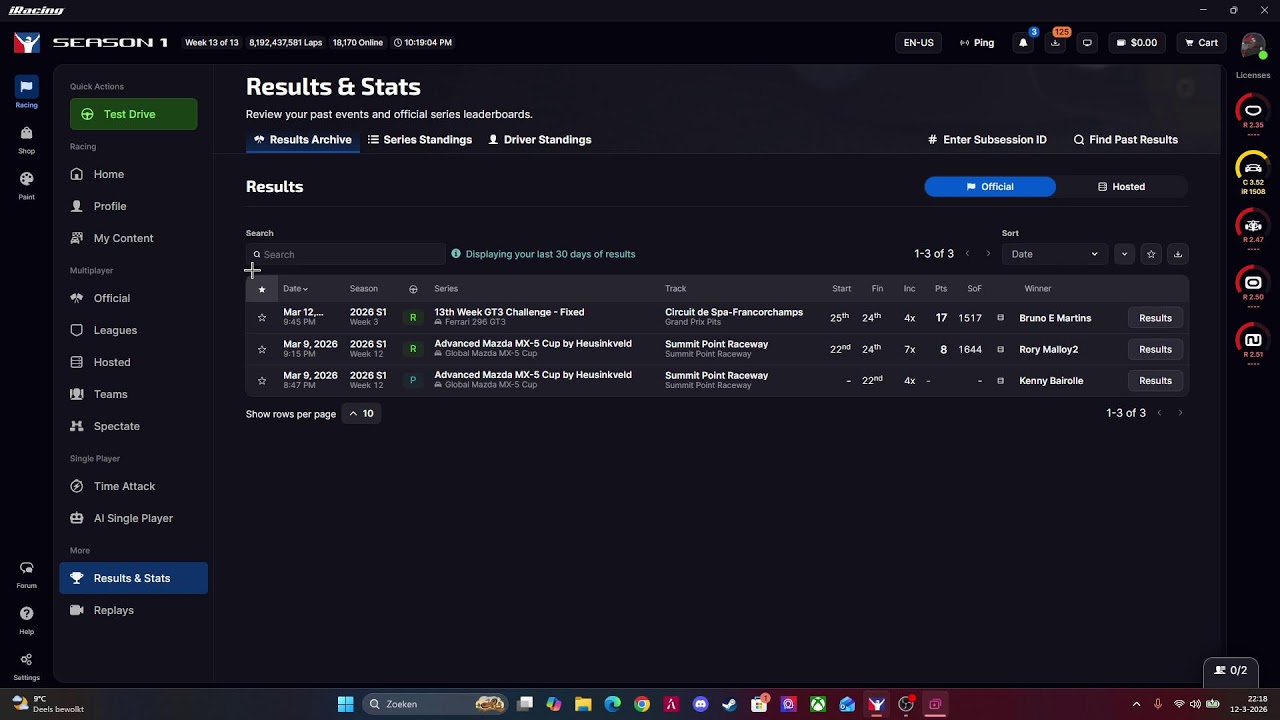Click the Ping indicator
Image resolution: width=1280 pixels, height=720 pixels.
(977, 43)
